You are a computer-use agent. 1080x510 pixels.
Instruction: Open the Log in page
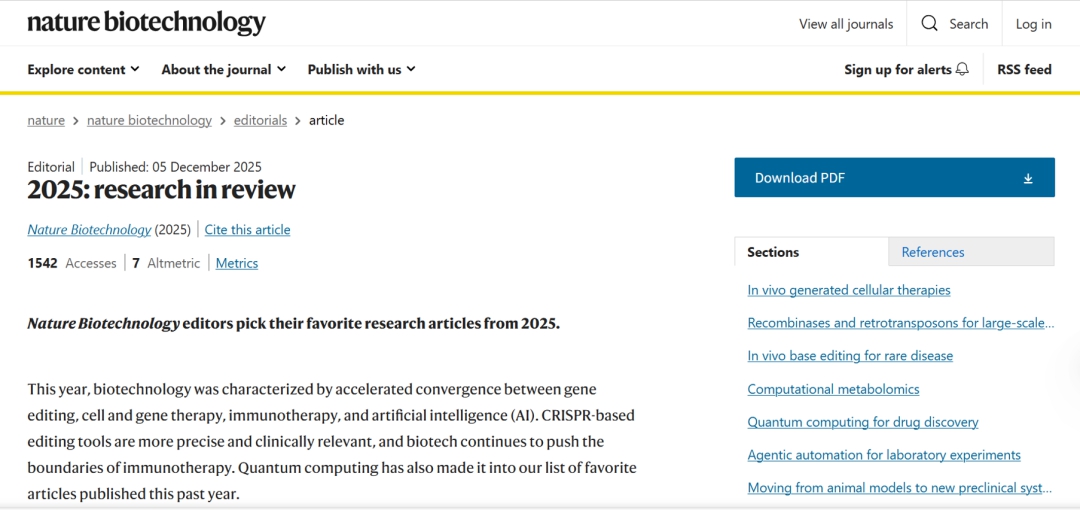[x=1033, y=24]
